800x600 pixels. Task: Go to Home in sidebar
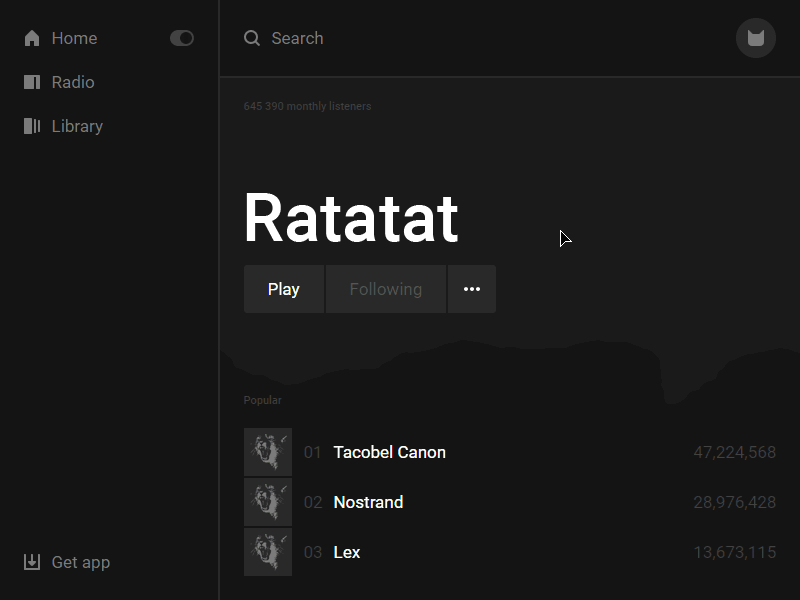coord(74,38)
